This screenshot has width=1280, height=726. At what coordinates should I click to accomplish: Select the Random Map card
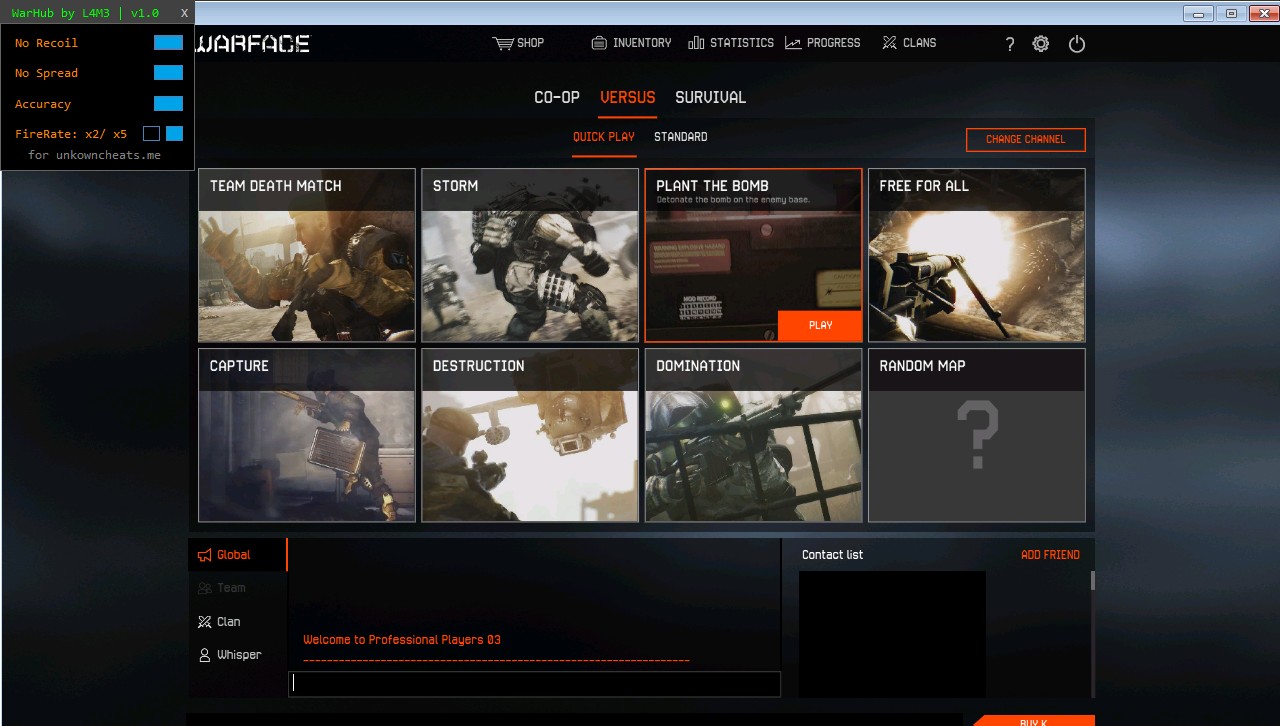pyautogui.click(x=977, y=435)
